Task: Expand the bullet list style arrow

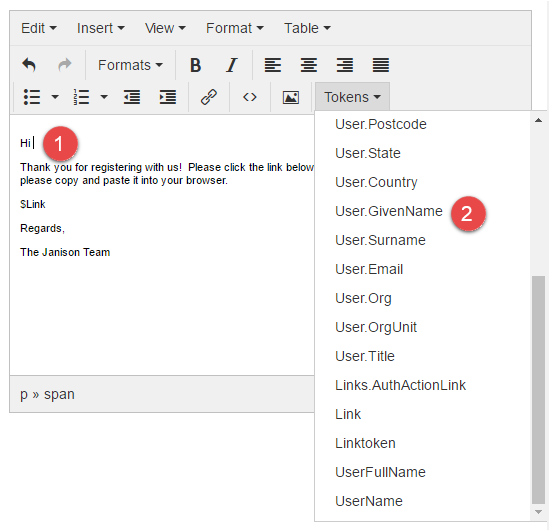Action: coord(55,97)
